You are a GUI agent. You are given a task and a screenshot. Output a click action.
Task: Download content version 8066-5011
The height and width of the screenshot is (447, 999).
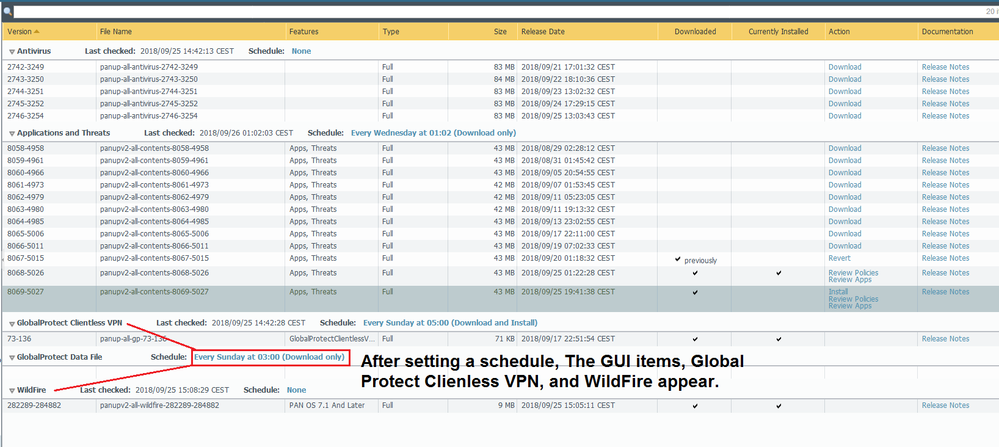(x=845, y=246)
